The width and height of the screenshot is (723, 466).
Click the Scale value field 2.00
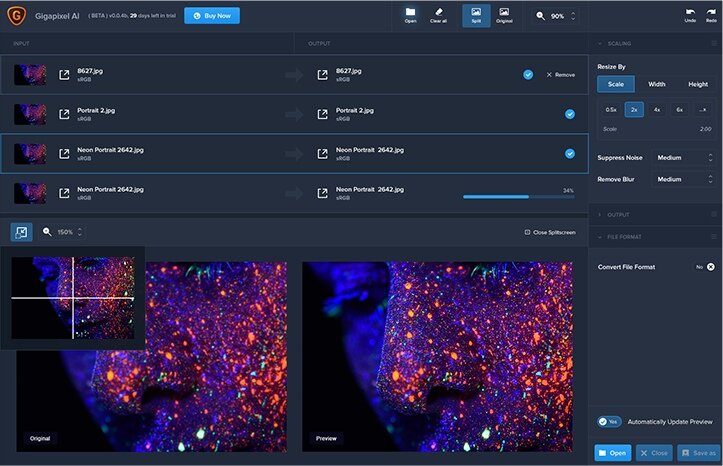click(x=705, y=129)
